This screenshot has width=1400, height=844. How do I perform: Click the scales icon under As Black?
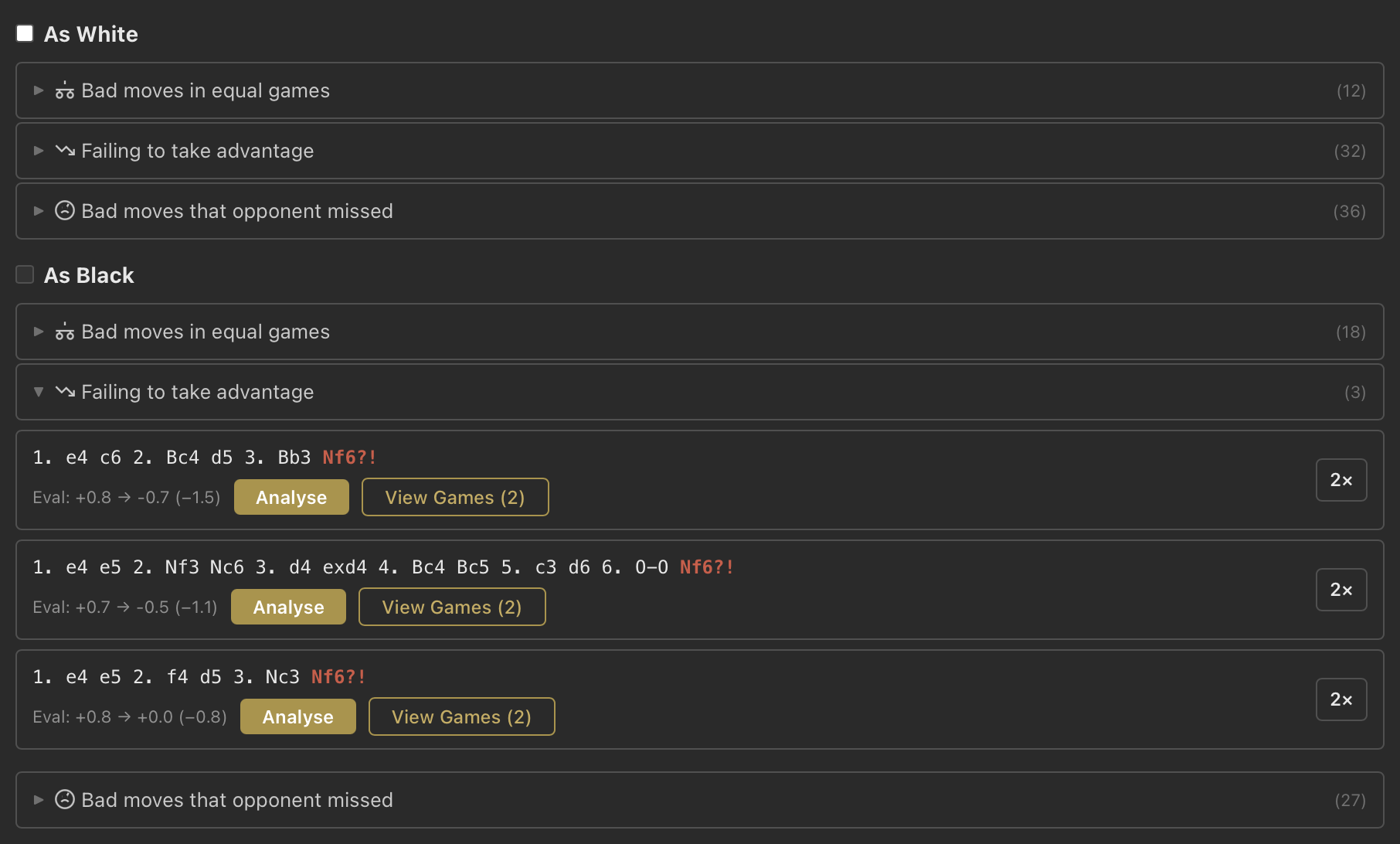(65, 332)
